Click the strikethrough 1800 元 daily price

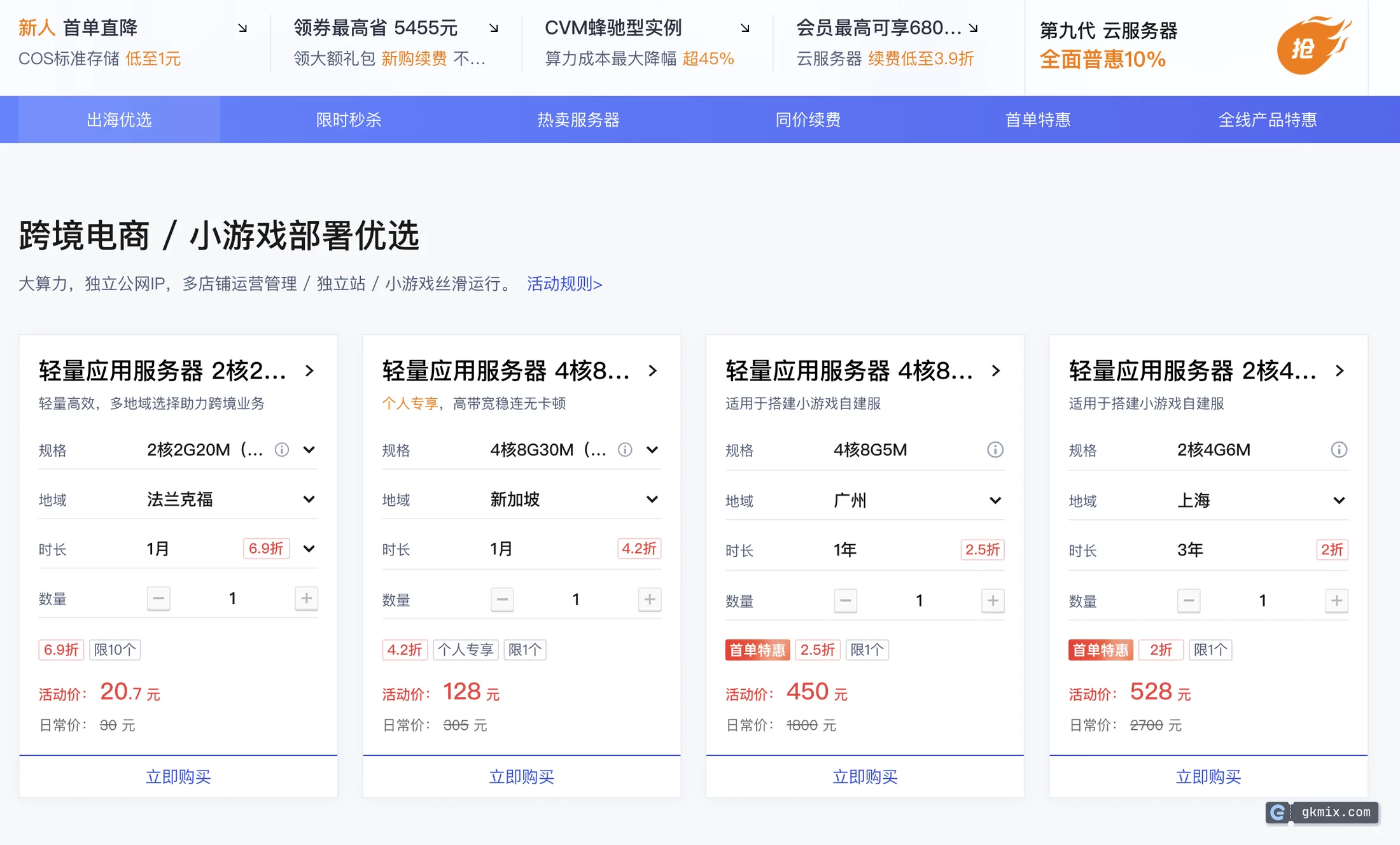click(x=811, y=725)
